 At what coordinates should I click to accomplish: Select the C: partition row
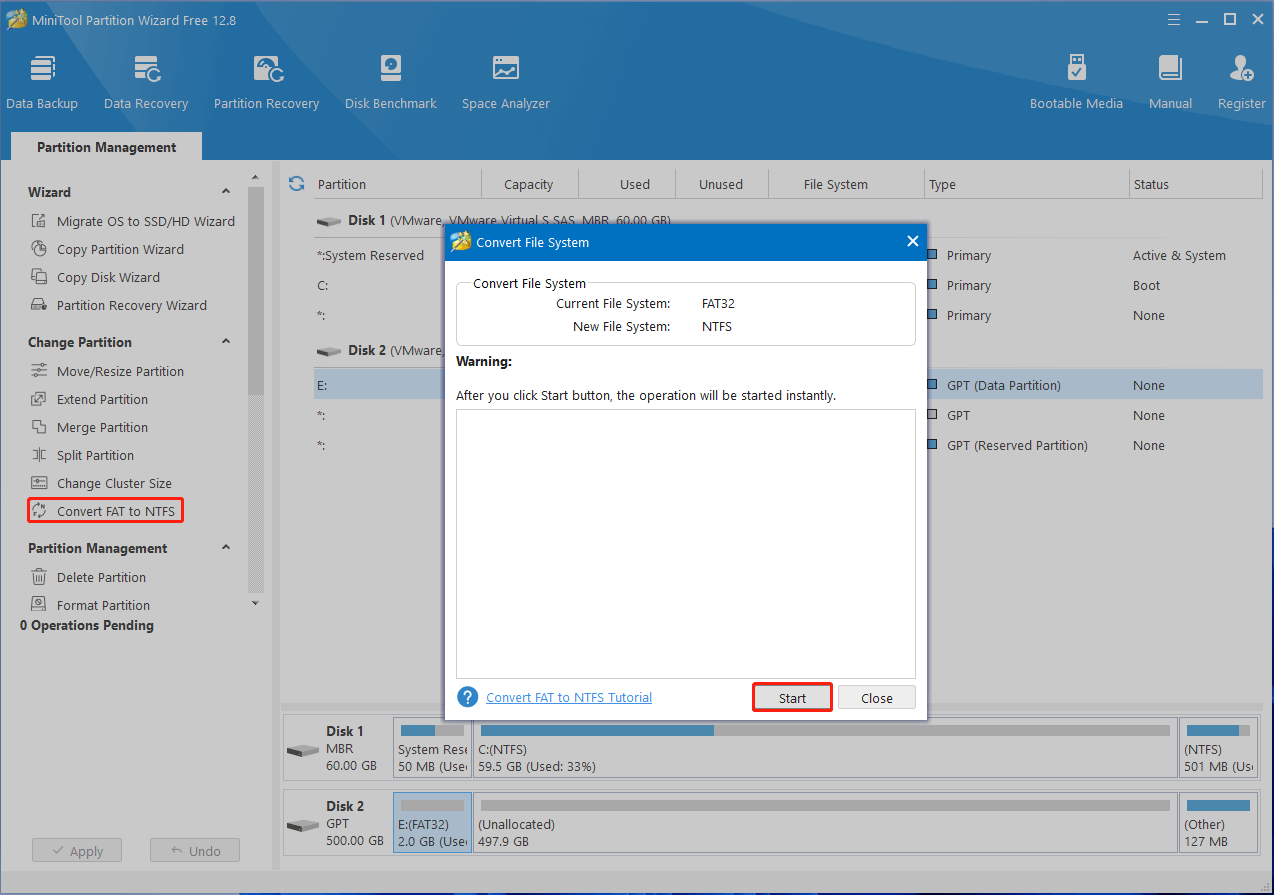pyautogui.click(x=788, y=285)
